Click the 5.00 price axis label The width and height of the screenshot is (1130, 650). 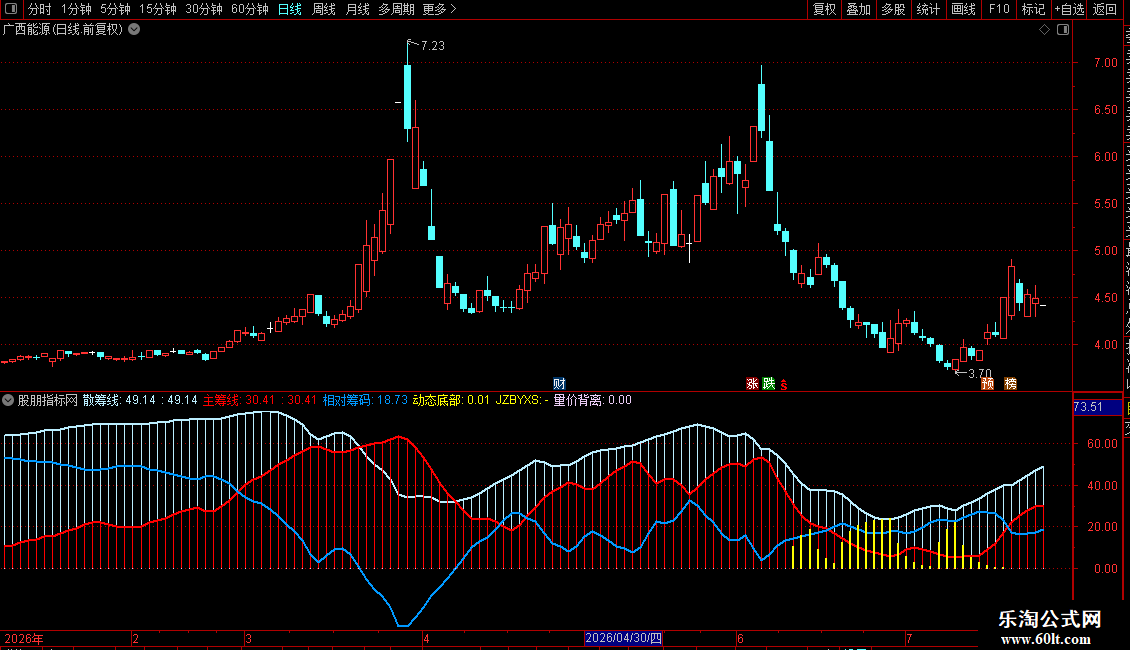pos(1105,251)
